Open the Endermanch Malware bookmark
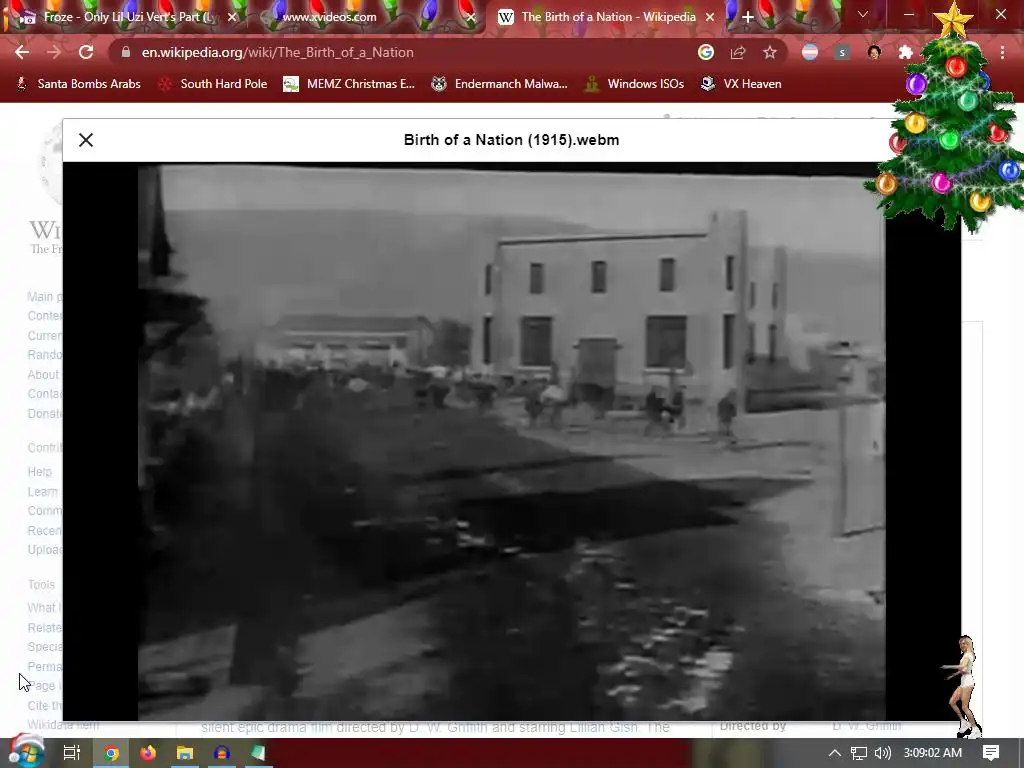Screen dimensions: 1024x768 click(x=500, y=84)
